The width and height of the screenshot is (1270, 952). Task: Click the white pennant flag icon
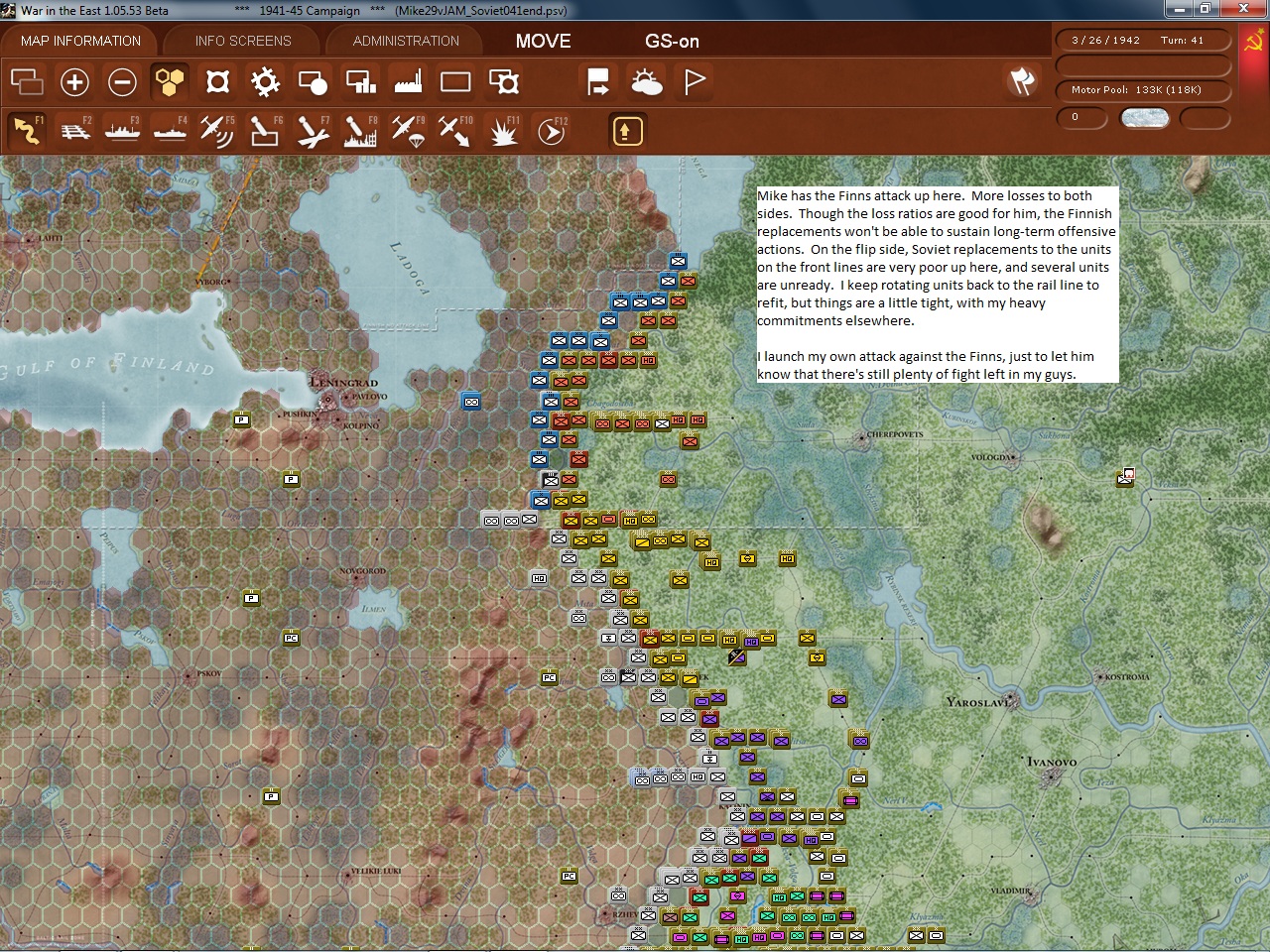[694, 81]
